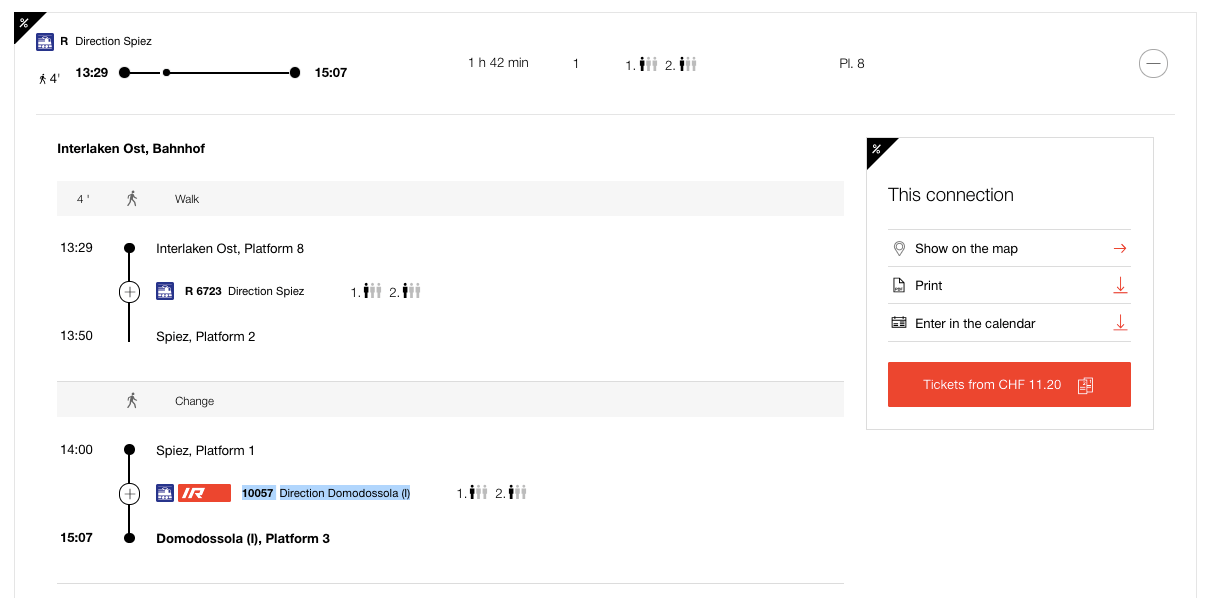Click the calendar icon
The image size is (1209, 598).
click(898, 323)
